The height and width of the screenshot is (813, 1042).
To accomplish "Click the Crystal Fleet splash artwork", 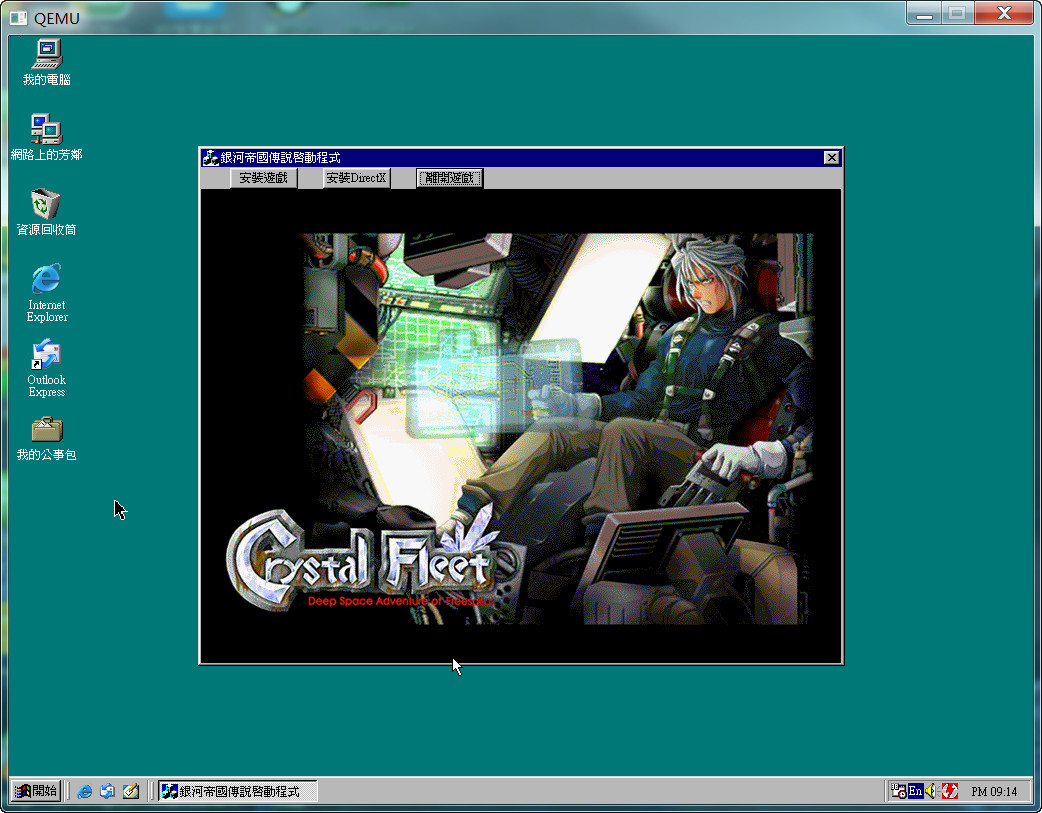I will pyautogui.click(x=556, y=428).
